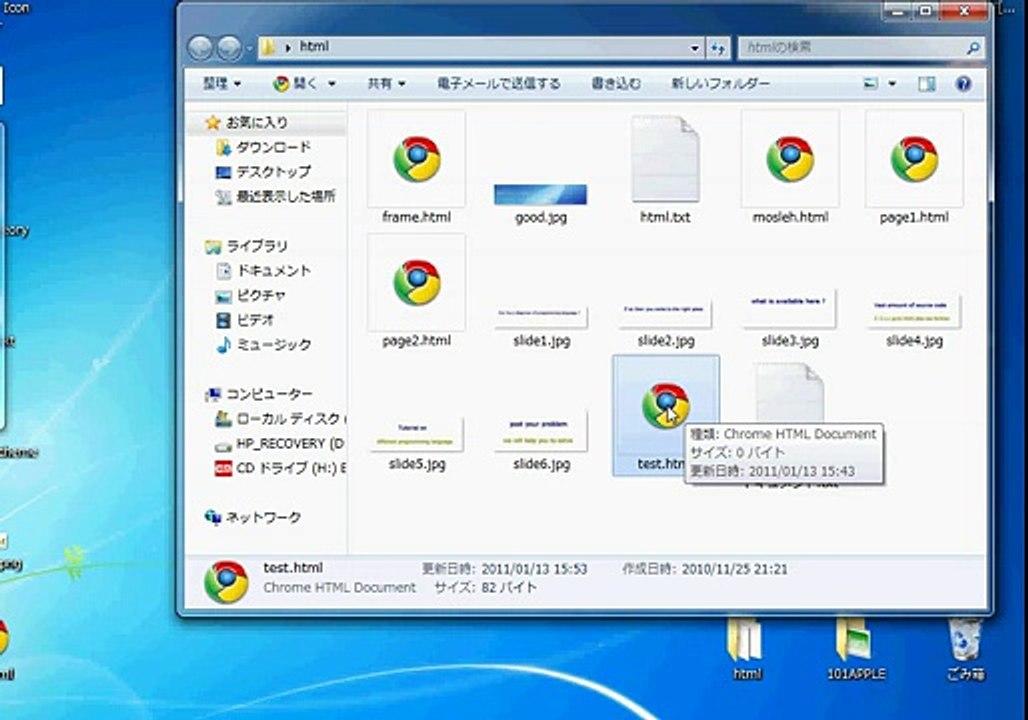The width and height of the screenshot is (1028, 720).
Task: Expand the address bar history dropdown
Action: click(x=694, y=48)
